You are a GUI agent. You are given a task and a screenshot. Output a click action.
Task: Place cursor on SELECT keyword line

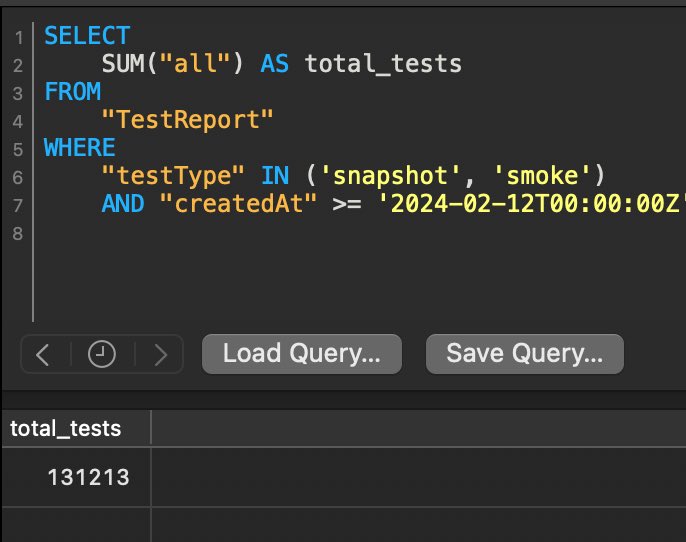pyautogui.click(x=87, y=36)
